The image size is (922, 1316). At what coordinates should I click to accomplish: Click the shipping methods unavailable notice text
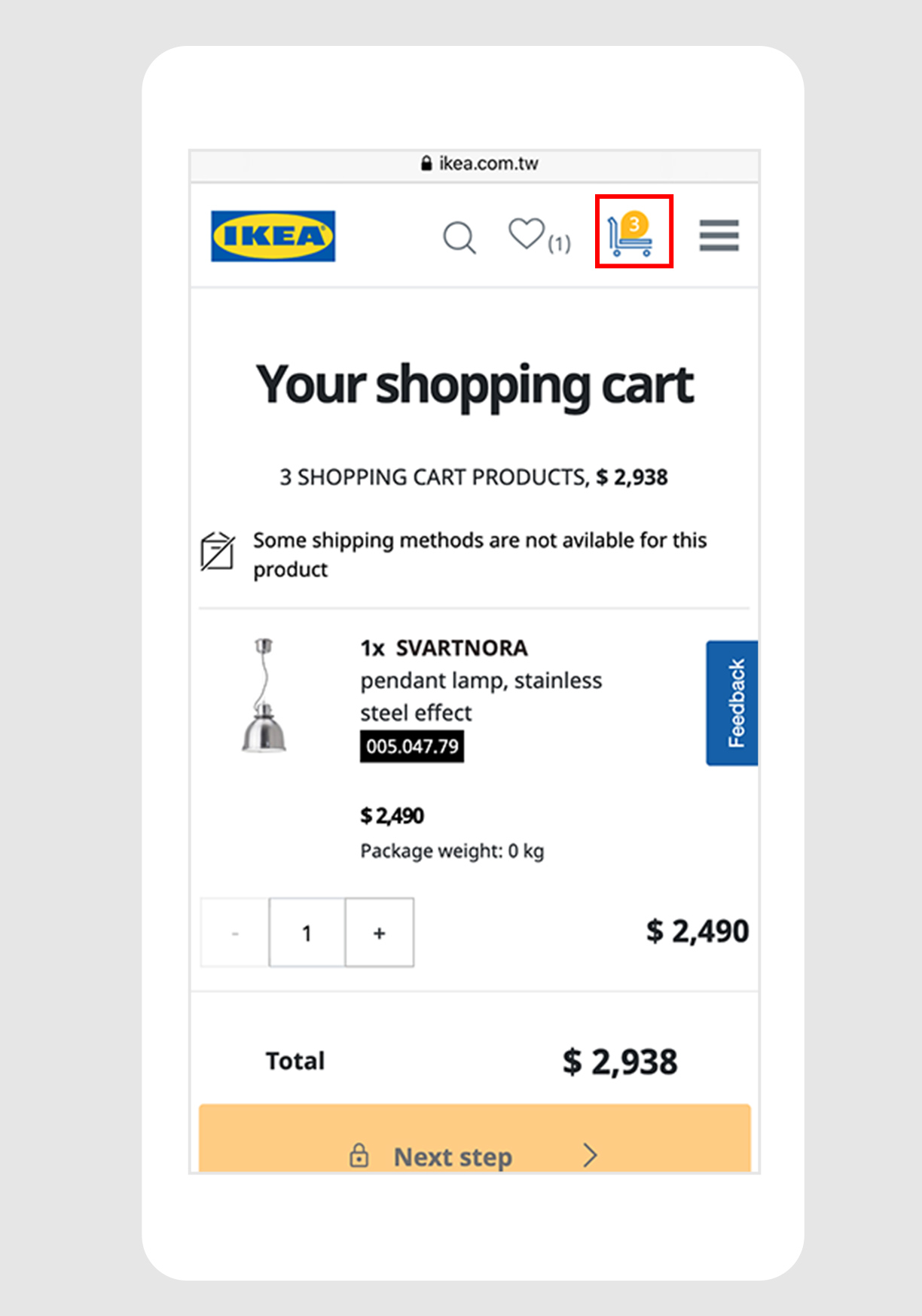tap(479, 554)
